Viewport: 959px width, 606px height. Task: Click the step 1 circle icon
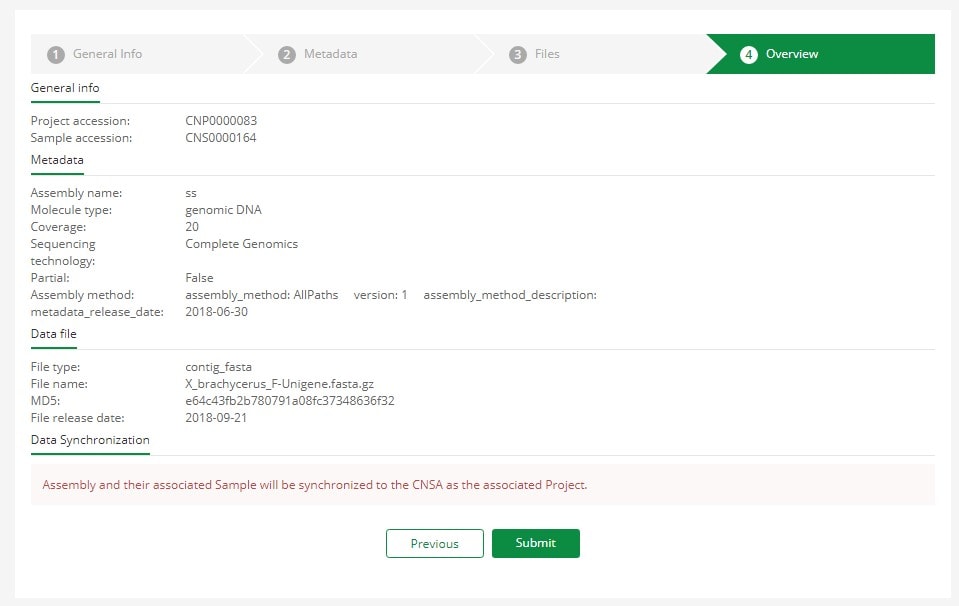[x=56, y=54]
